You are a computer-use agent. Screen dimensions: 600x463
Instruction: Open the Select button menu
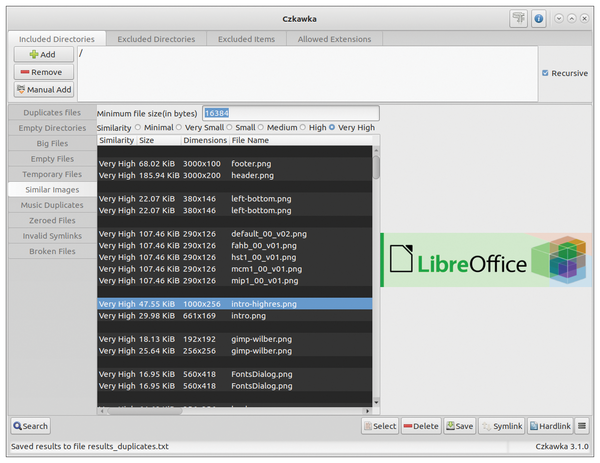click(380, 426)
